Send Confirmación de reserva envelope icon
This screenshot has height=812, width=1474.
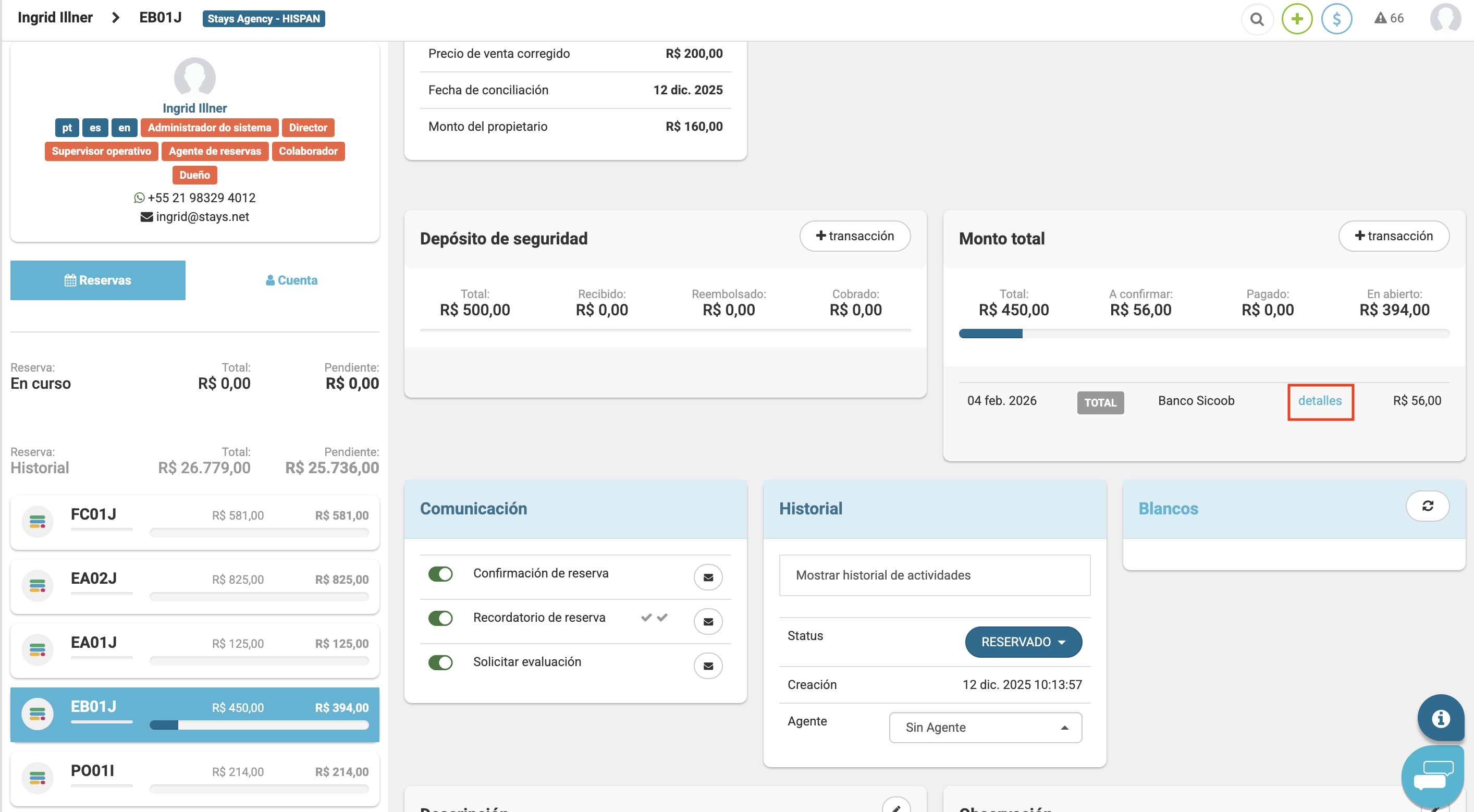point(708,577)
